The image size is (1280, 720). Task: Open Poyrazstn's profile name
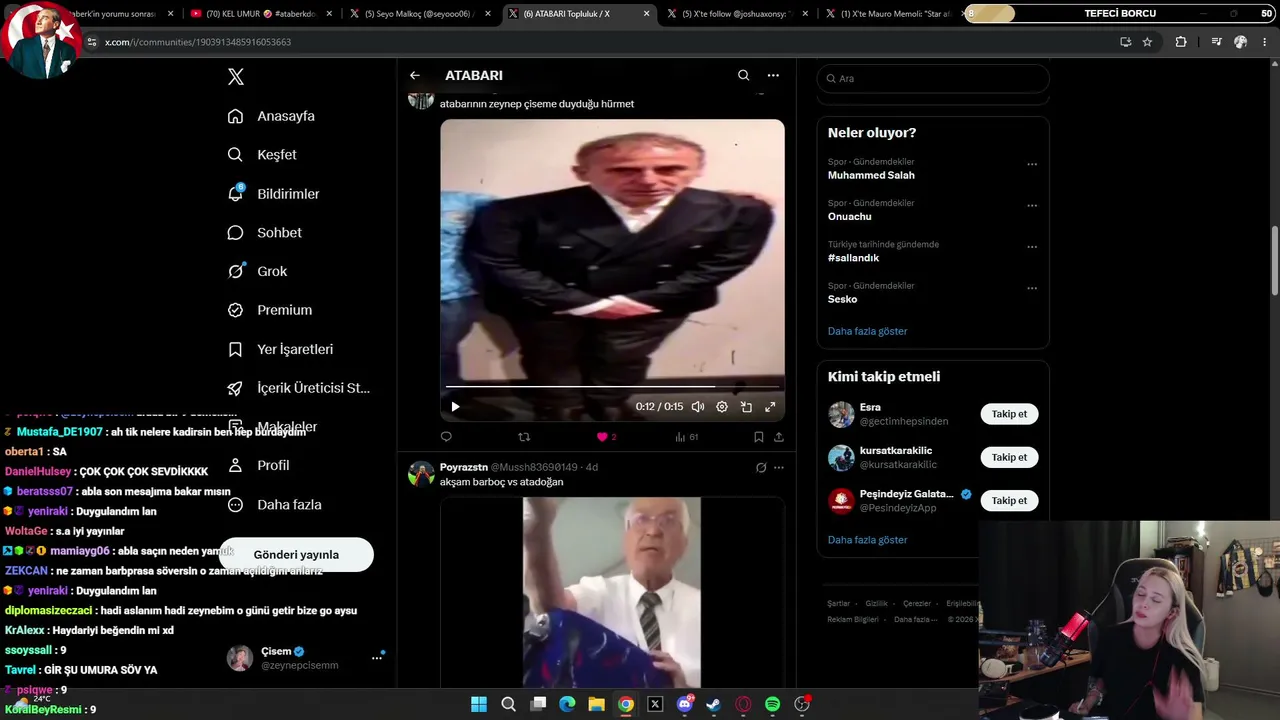pyautogui.click(x=464, y=467)
